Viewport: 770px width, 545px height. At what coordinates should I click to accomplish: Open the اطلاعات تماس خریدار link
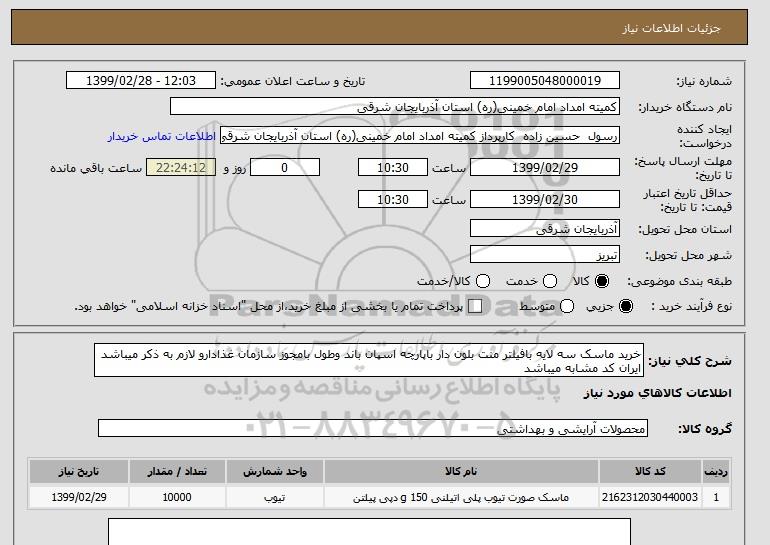pyautogui.click(x=162, y=136)
